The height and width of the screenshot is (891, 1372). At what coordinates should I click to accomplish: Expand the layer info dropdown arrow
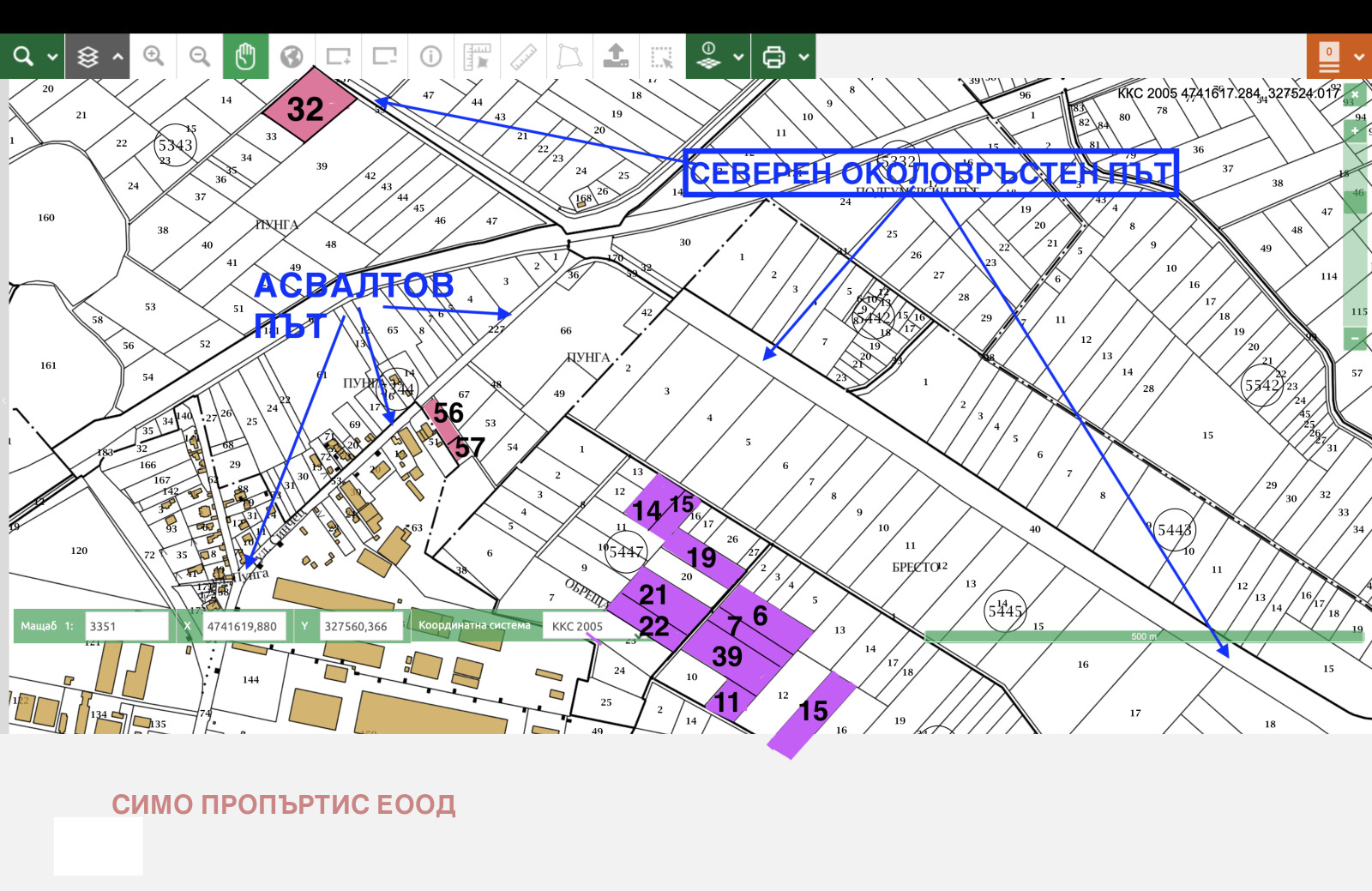tap(738, 57)
